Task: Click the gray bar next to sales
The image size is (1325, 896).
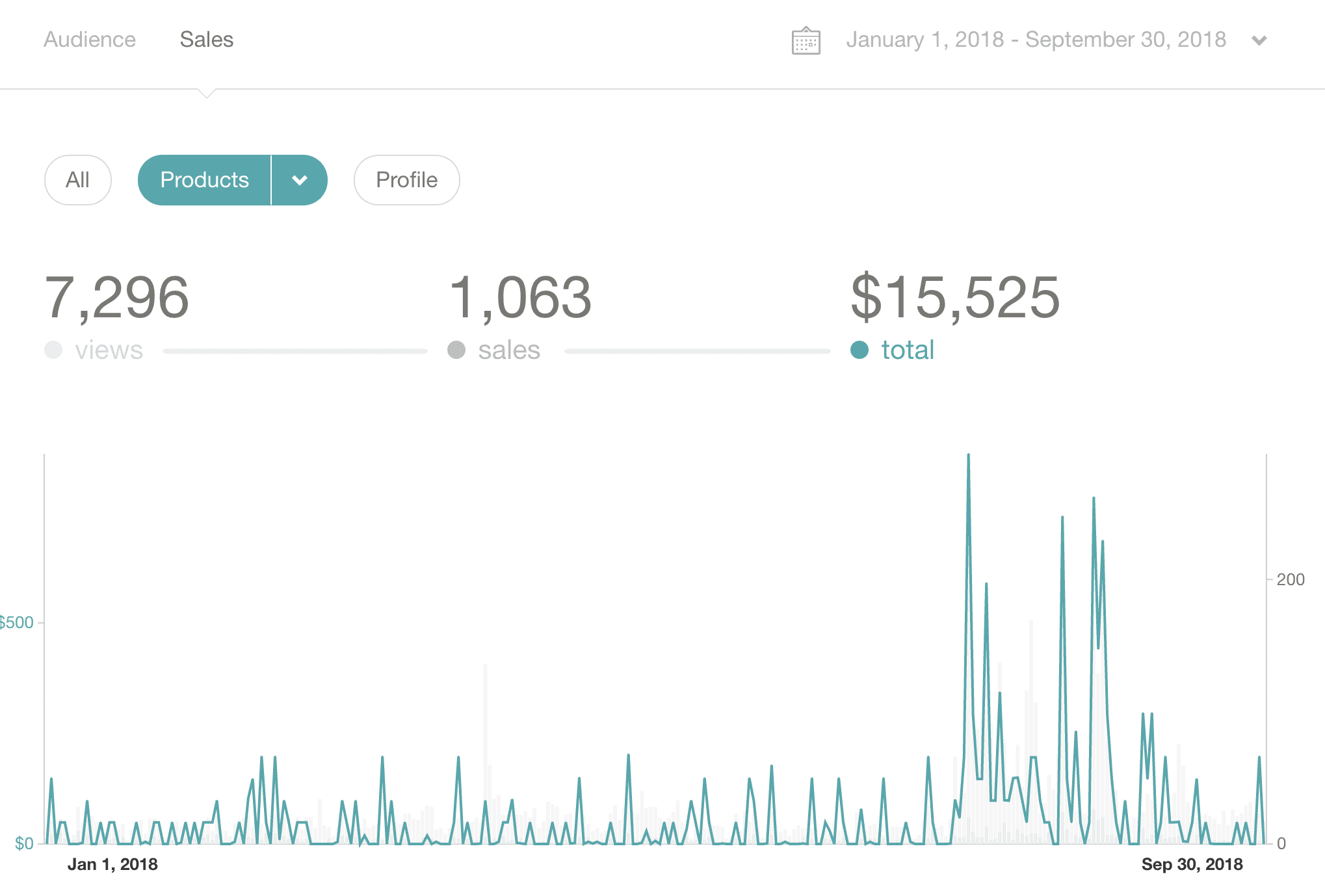Action: (697, 351)
